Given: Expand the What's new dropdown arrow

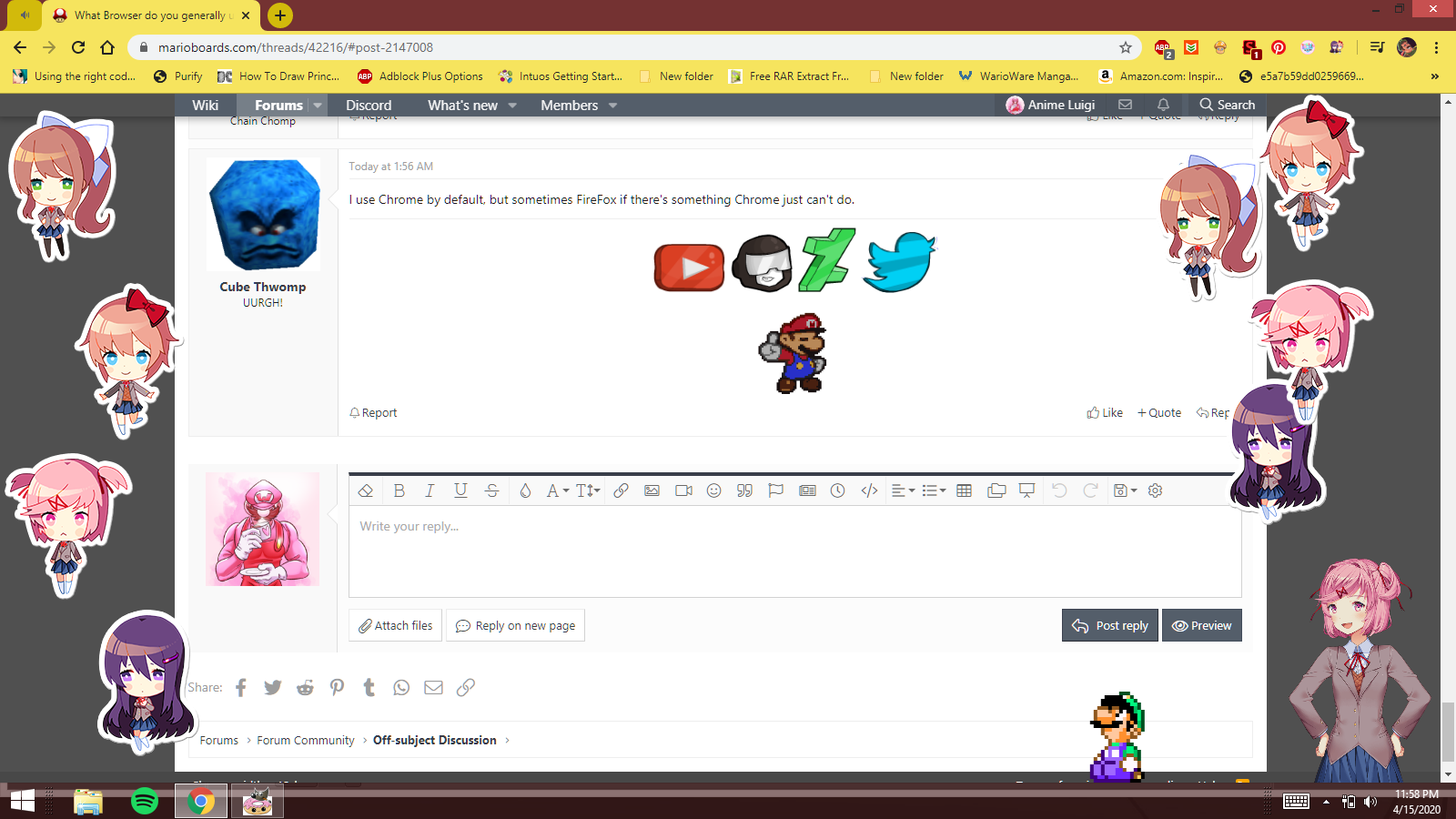Looking at the screenshot, I should (512, 106).
